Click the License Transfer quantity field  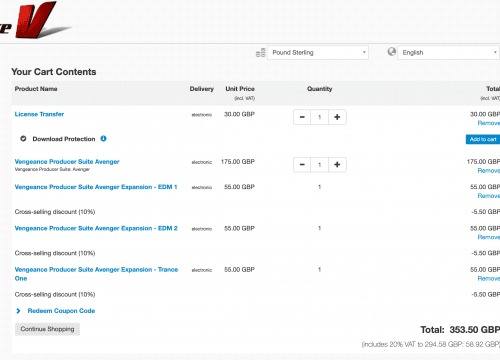pyautogui.click(x=319, y=117)
